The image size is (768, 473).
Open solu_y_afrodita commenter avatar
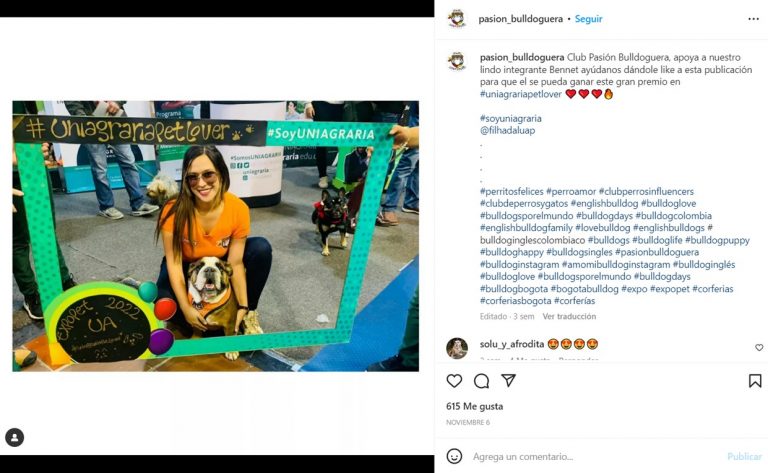(x=456, y=348)
